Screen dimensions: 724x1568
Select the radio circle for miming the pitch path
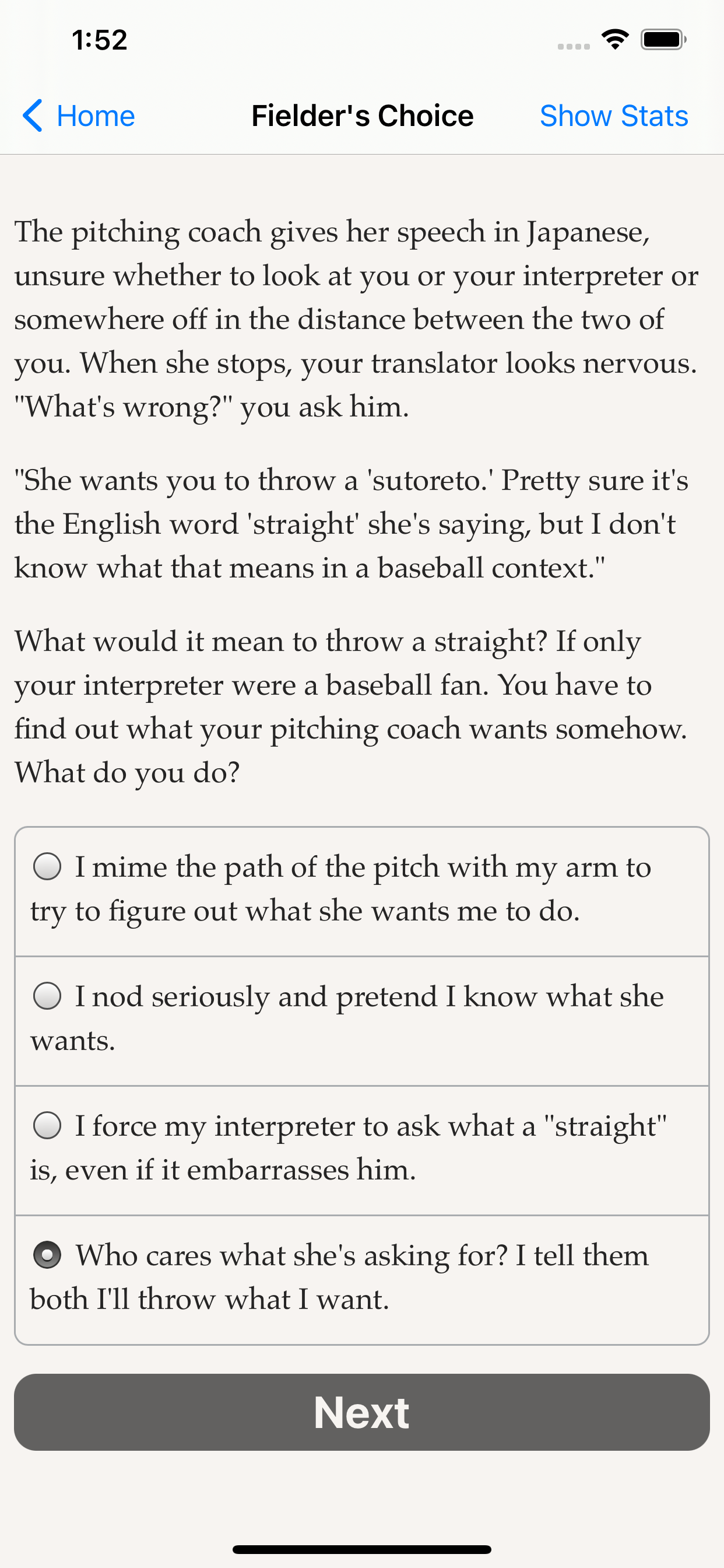47,866
